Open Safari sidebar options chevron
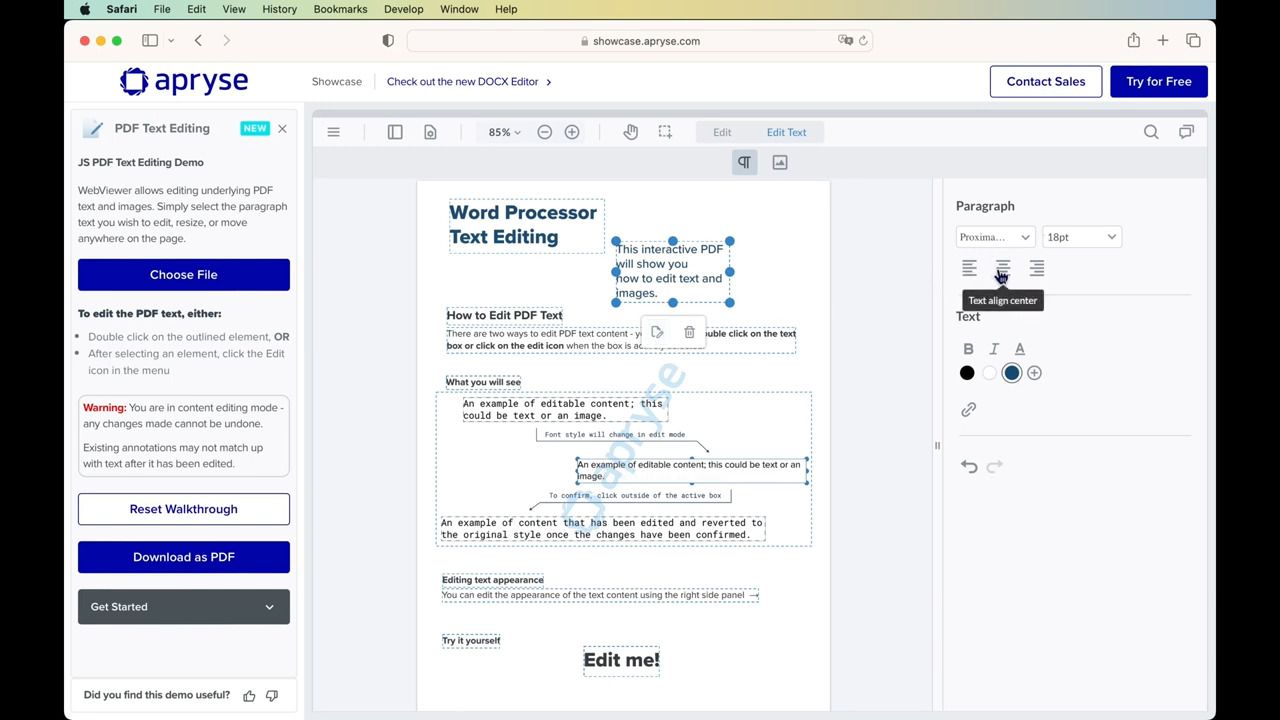 tap(171, 41)
